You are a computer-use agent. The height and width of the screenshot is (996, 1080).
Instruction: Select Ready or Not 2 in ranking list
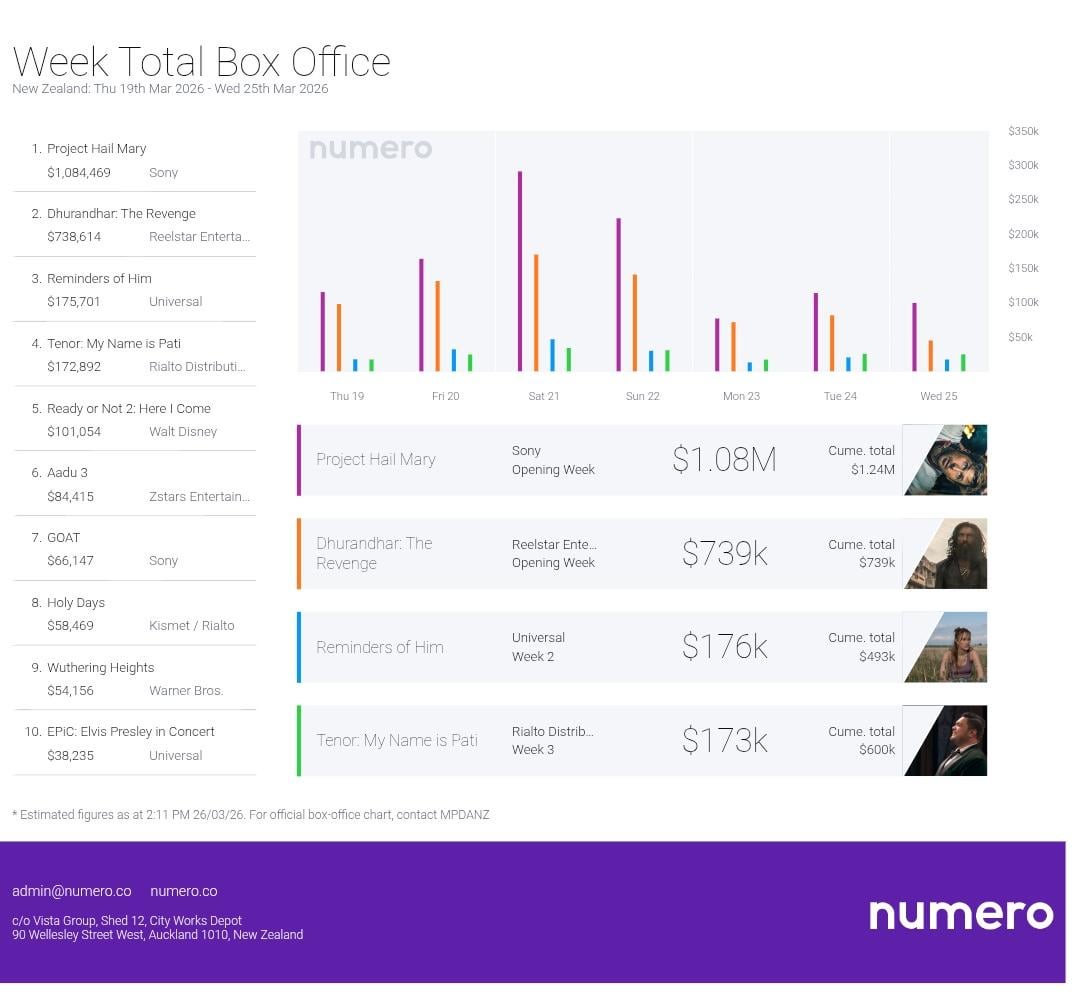(x=128, y=408)
